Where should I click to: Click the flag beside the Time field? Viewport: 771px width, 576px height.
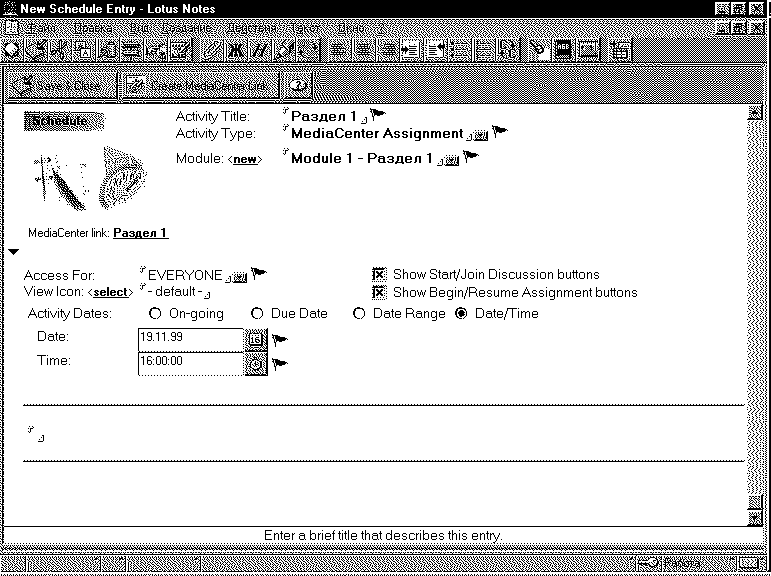279,364
